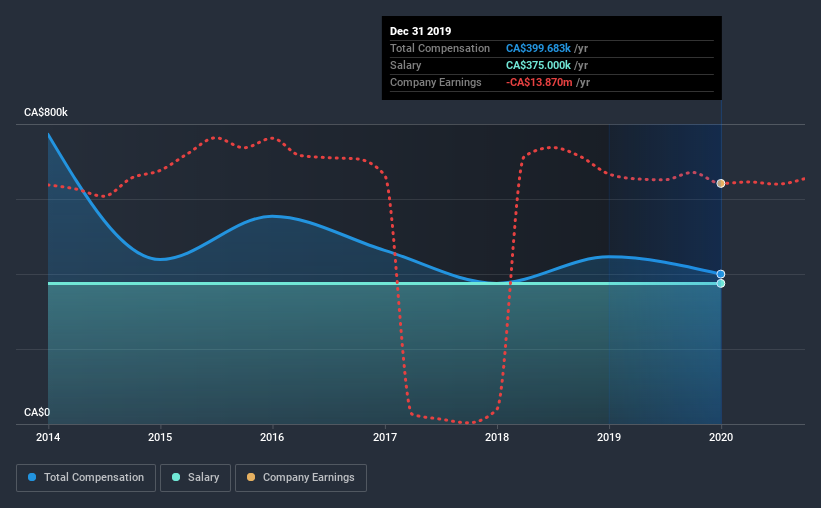Click the blue Total Compensation data point at 2020
Viewport: 821px width, 508px height.
pyautogui.click(x=721, y=274)
